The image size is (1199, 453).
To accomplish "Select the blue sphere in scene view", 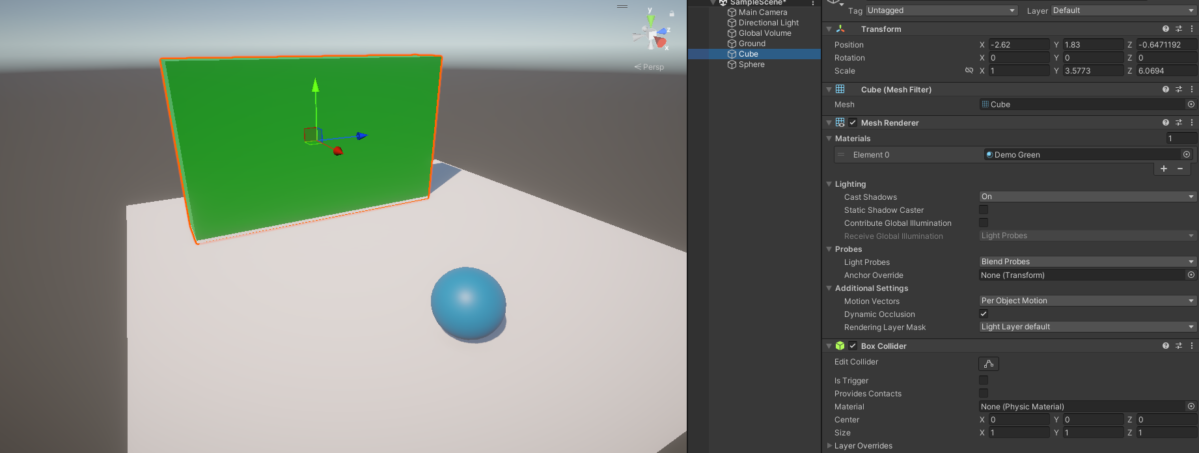I will click(468, 303).
